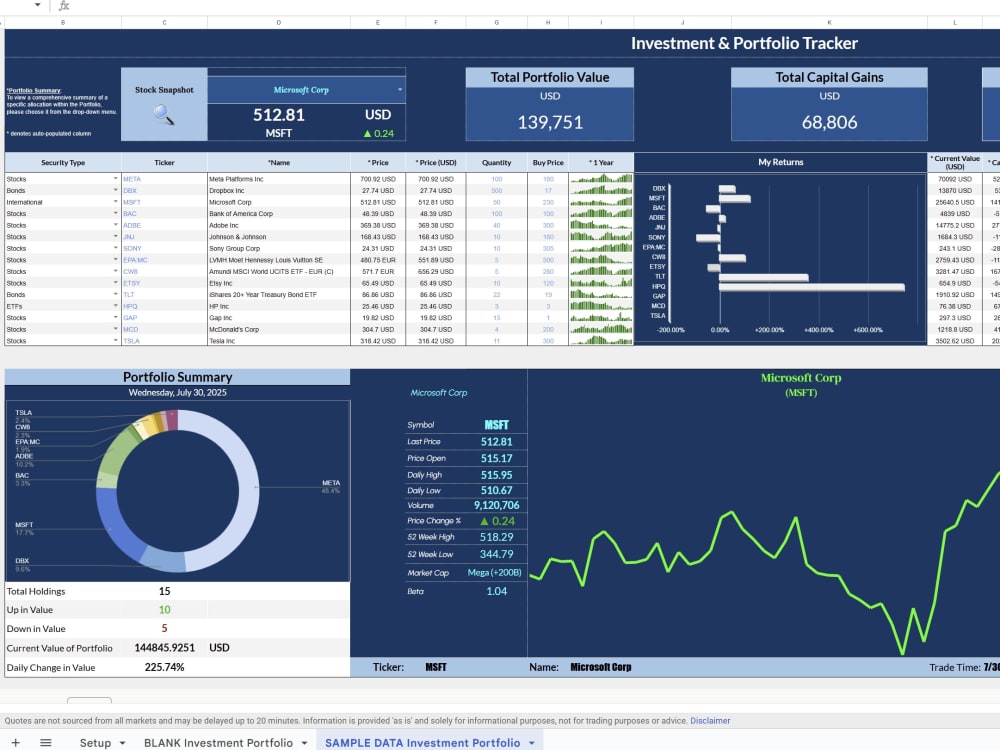Select the 480.75 EUR price cell
This screenshot has height=750, width=1000.
378,260
